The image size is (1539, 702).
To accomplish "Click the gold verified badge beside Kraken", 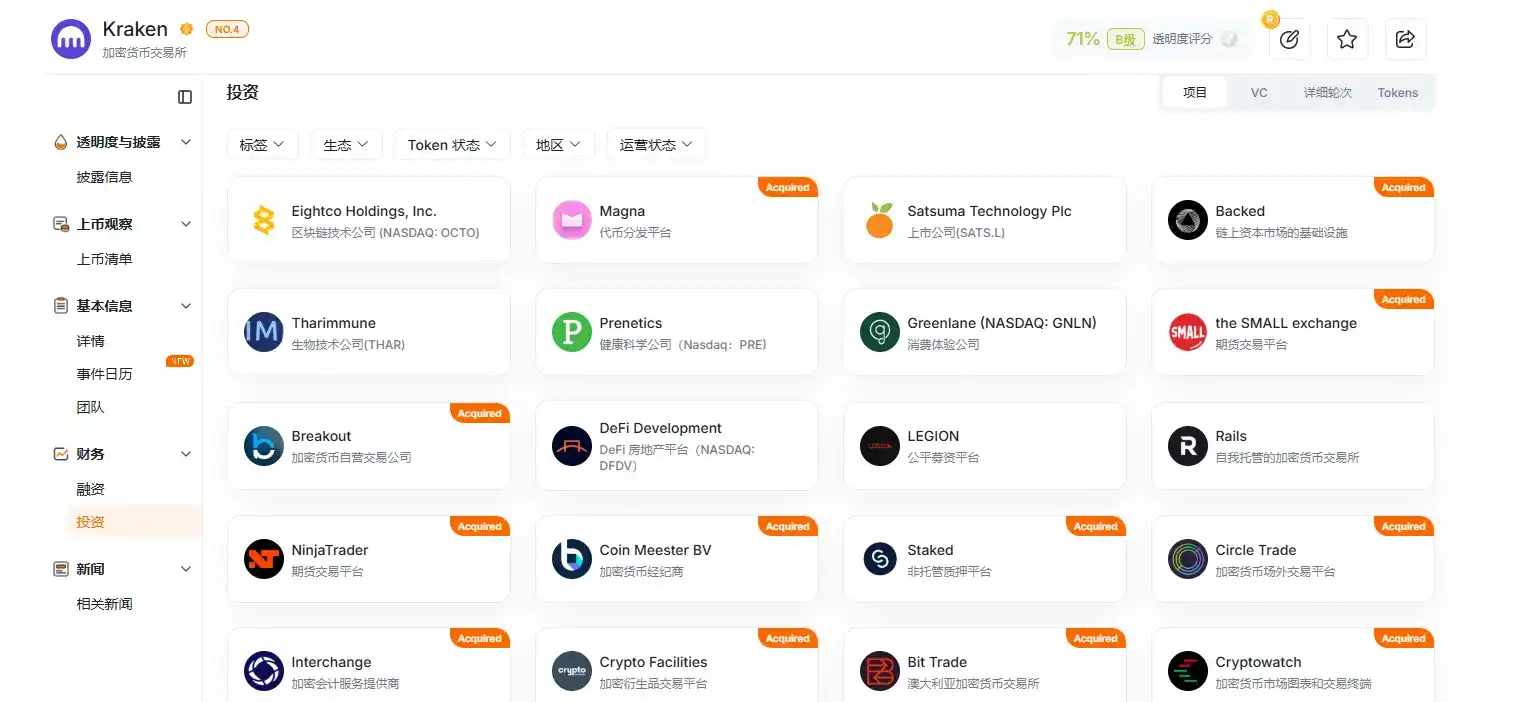I will 186,30.
